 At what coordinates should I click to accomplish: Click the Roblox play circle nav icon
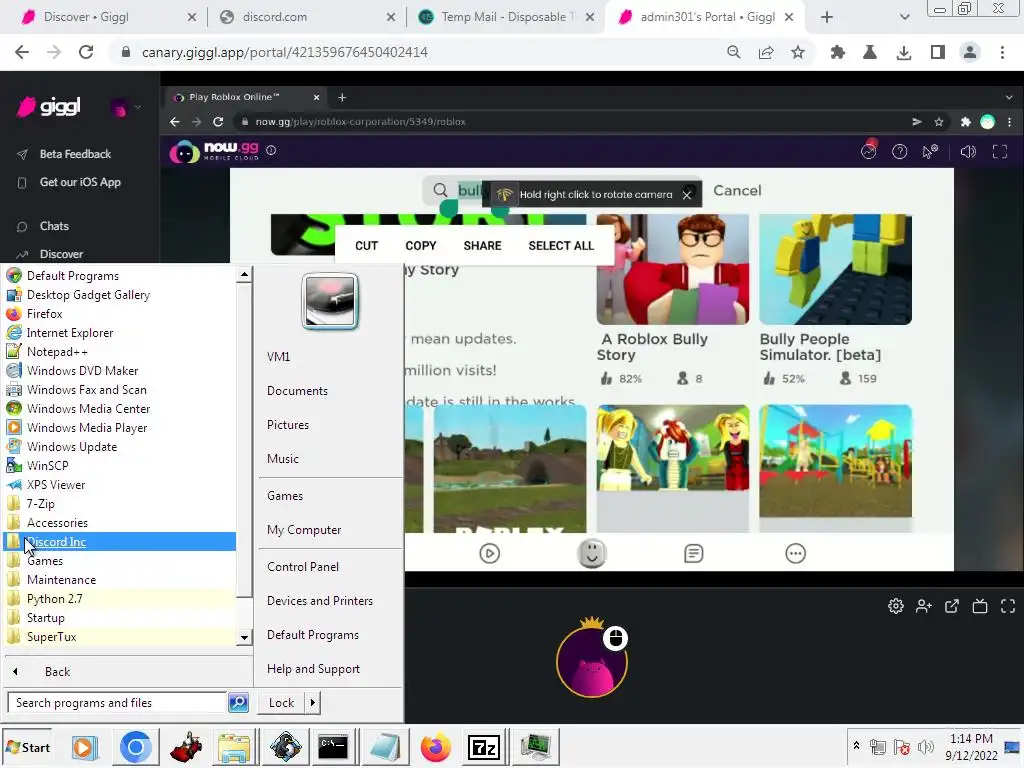tap(489, 554)
